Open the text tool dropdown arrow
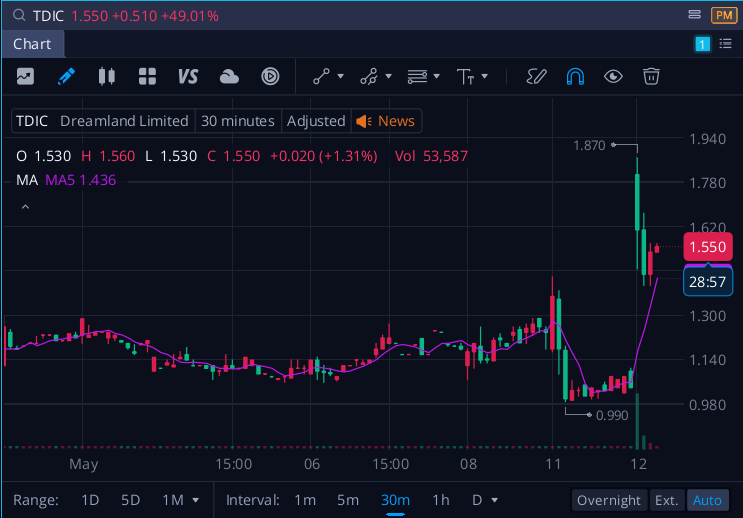Viewport: 743px width, 518px height. tap(484, 76)
